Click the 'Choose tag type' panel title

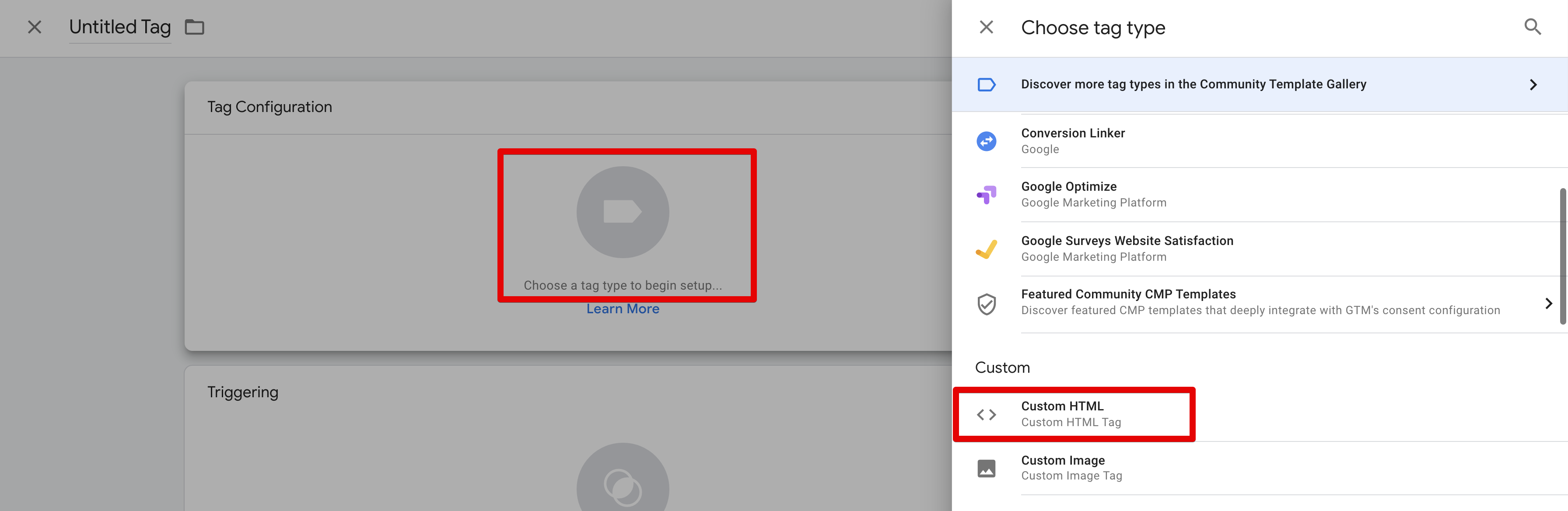coord(1092,28)
